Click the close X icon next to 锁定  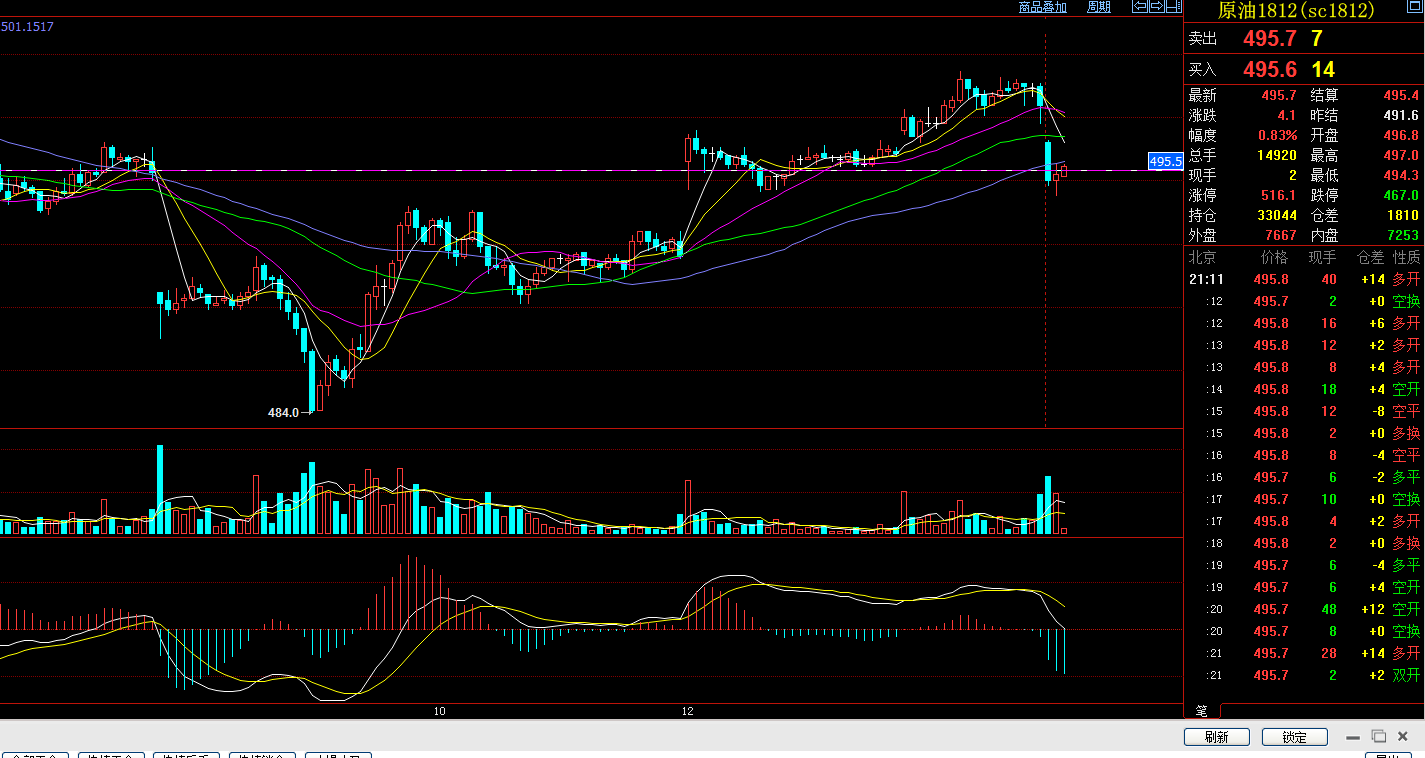coord(1404,736)
